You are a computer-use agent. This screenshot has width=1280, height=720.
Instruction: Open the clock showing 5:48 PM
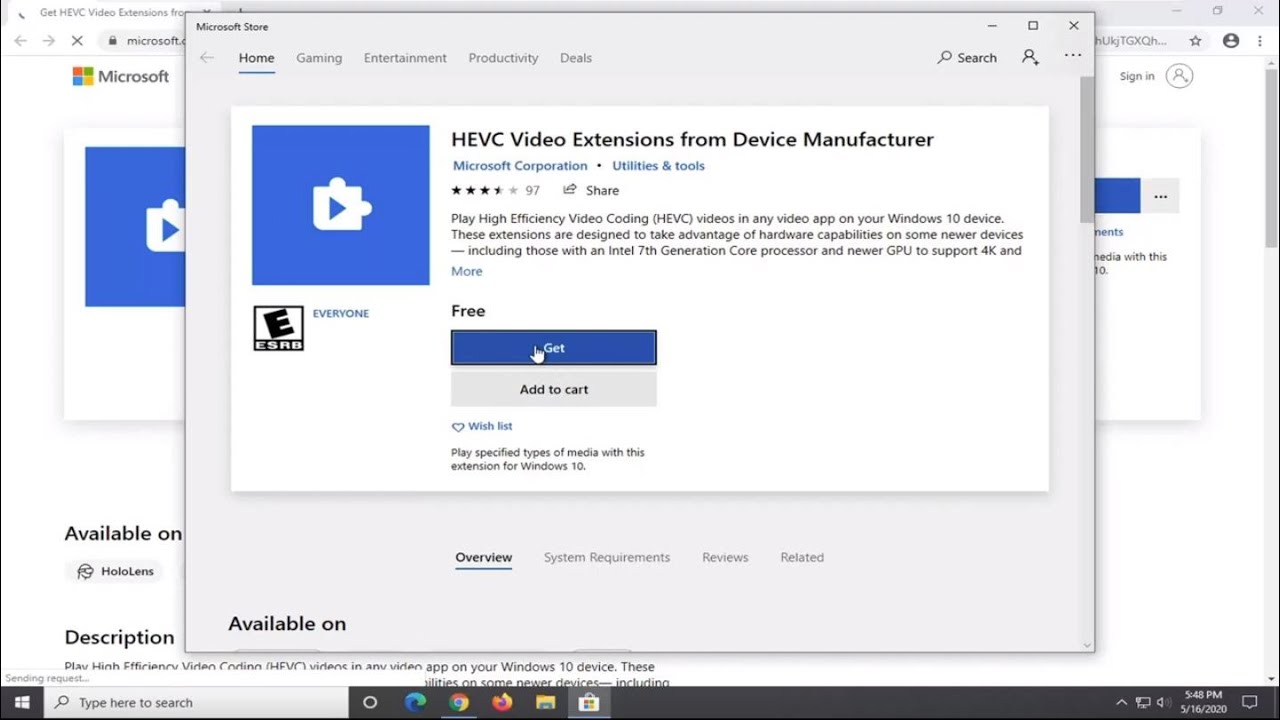coord(1202,702)
